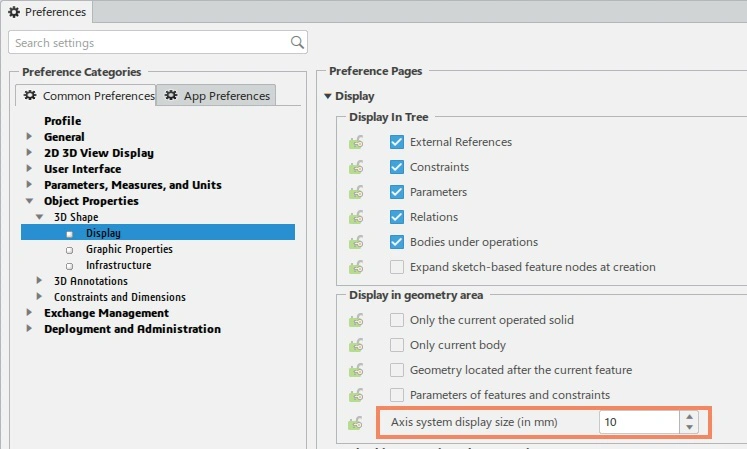Switch to App Preferences tab
The width and height of the screenshot is (747, 449).
(217, 96)
